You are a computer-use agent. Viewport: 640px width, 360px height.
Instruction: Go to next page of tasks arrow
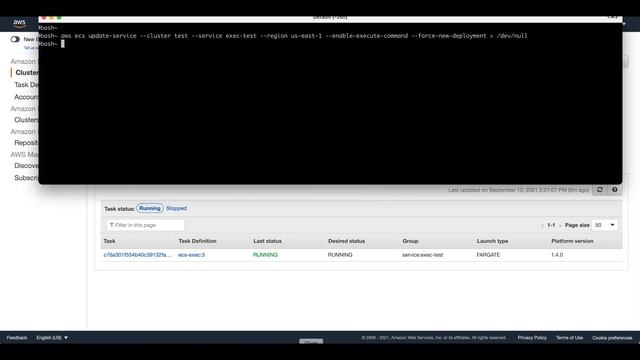point(560,225)
